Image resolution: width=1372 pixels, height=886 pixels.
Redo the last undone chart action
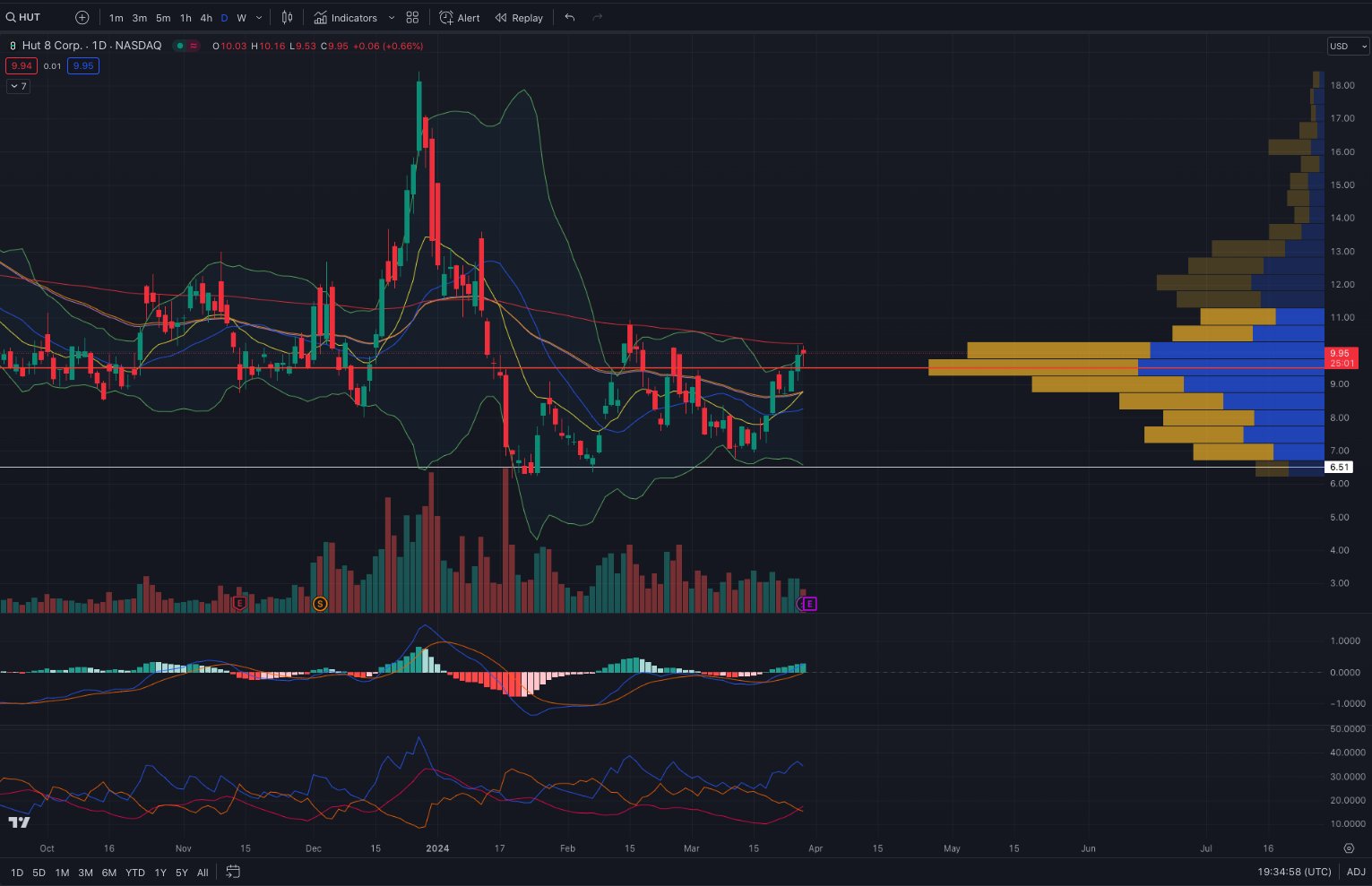tap(598, 17)
